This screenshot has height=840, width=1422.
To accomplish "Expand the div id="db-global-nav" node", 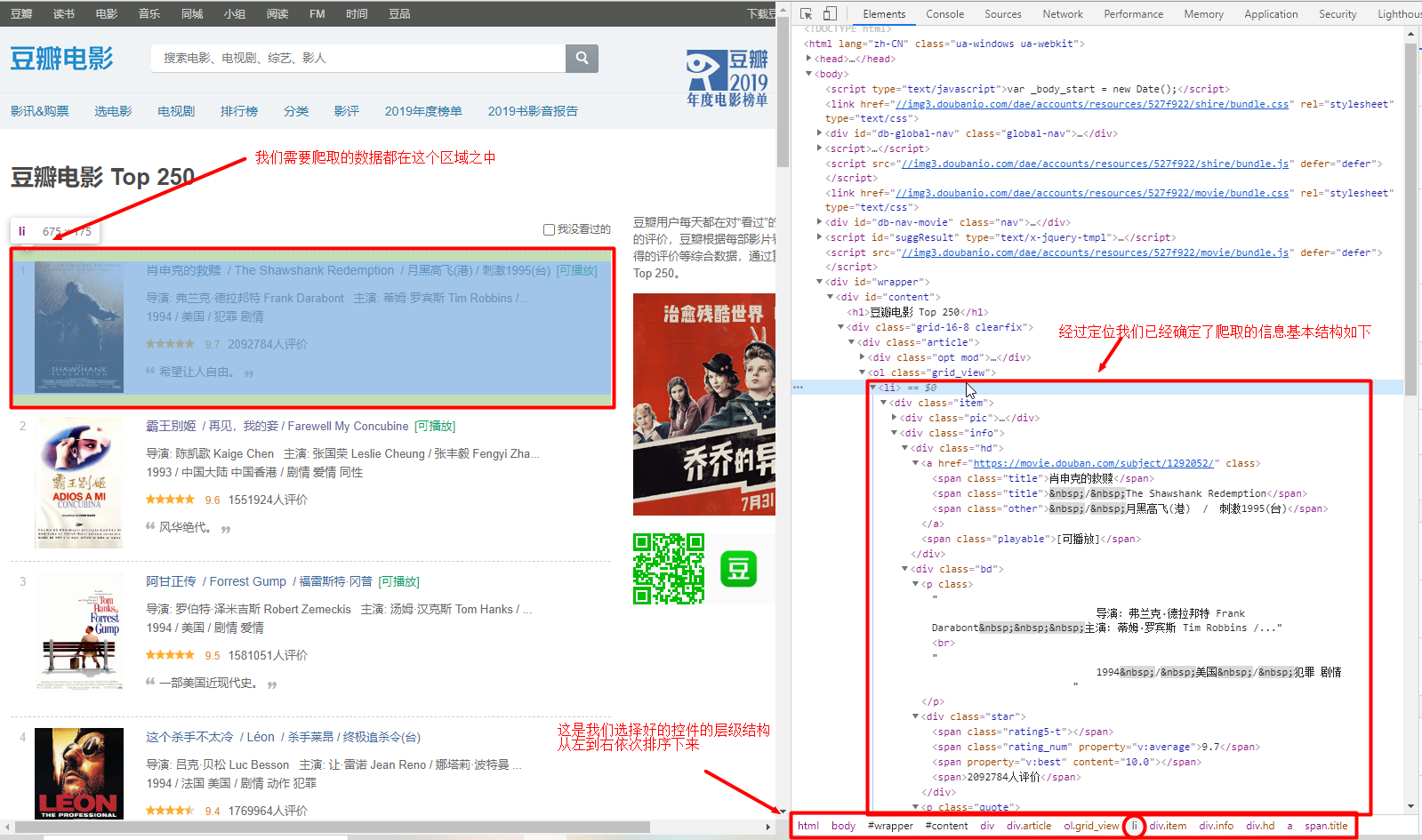I will [x=819, y=133].
